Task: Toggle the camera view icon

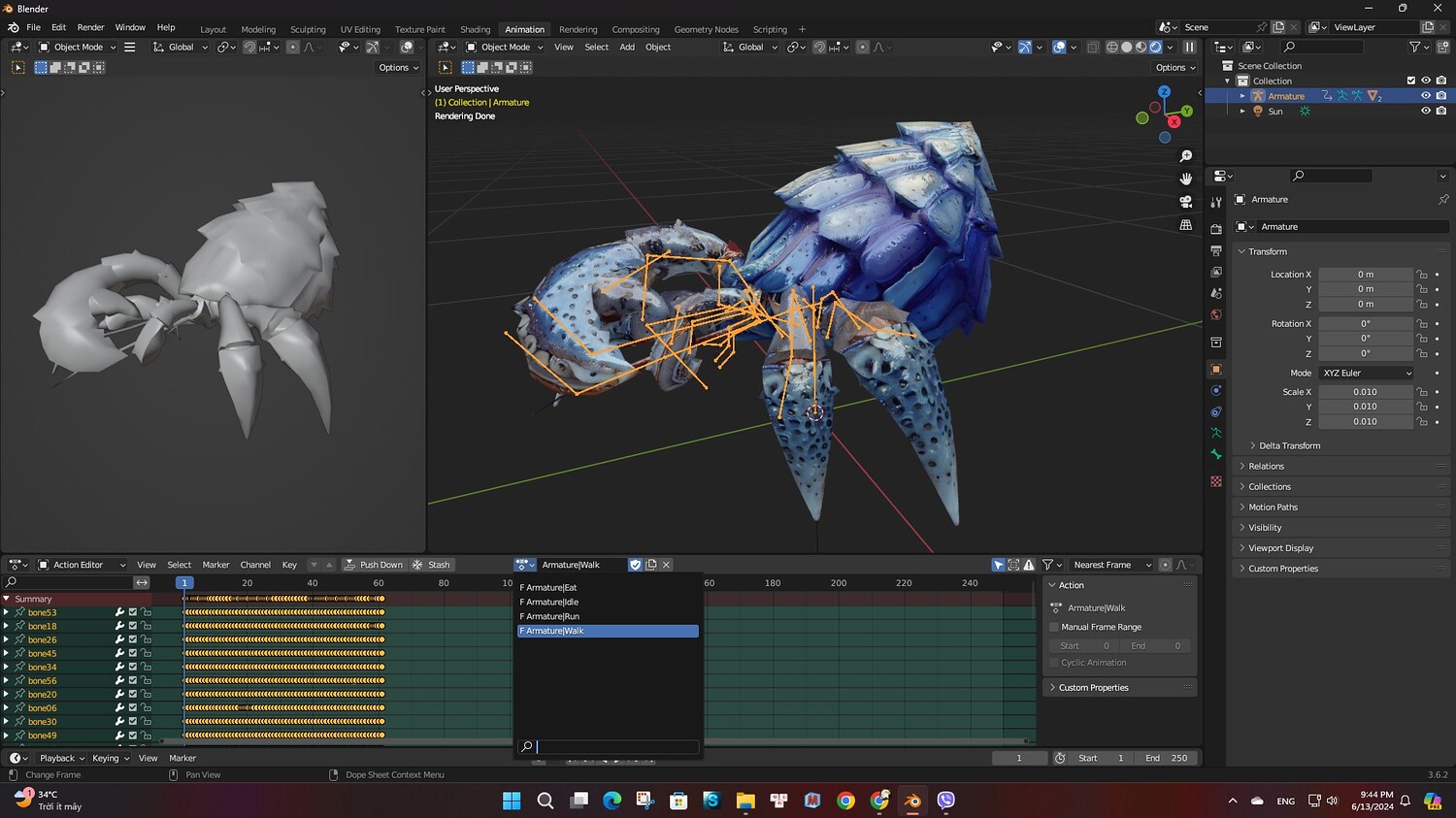Action: (x=1185, y=202)
